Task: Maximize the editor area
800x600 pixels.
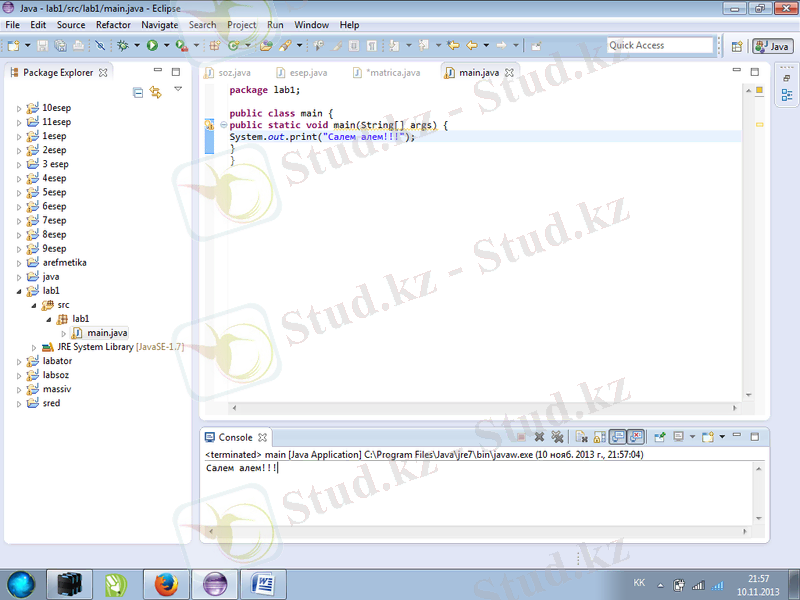Action: click(x=755, y=72)
